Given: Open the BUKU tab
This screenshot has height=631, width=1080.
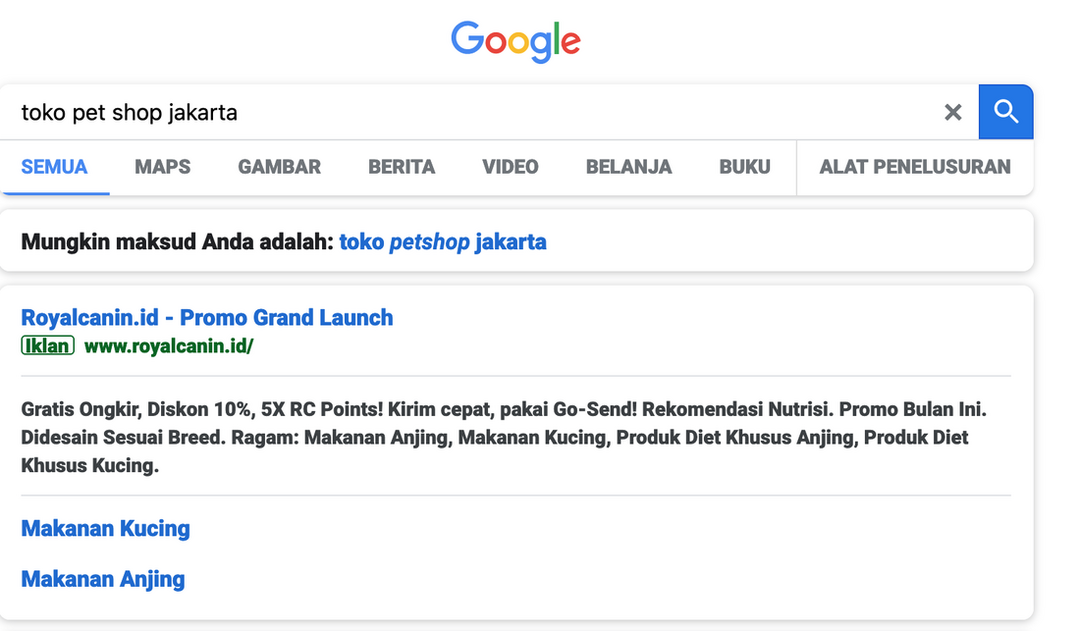Looking at the screenshot, I should click(x=744, y=167).
